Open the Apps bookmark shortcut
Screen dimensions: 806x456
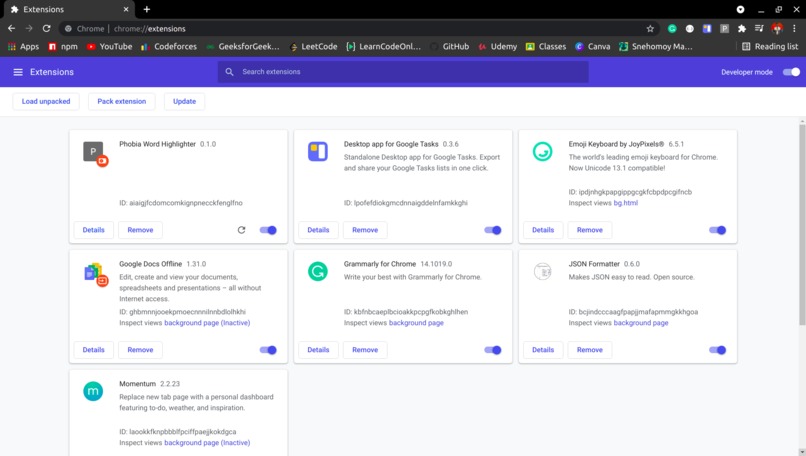point(23,46)
